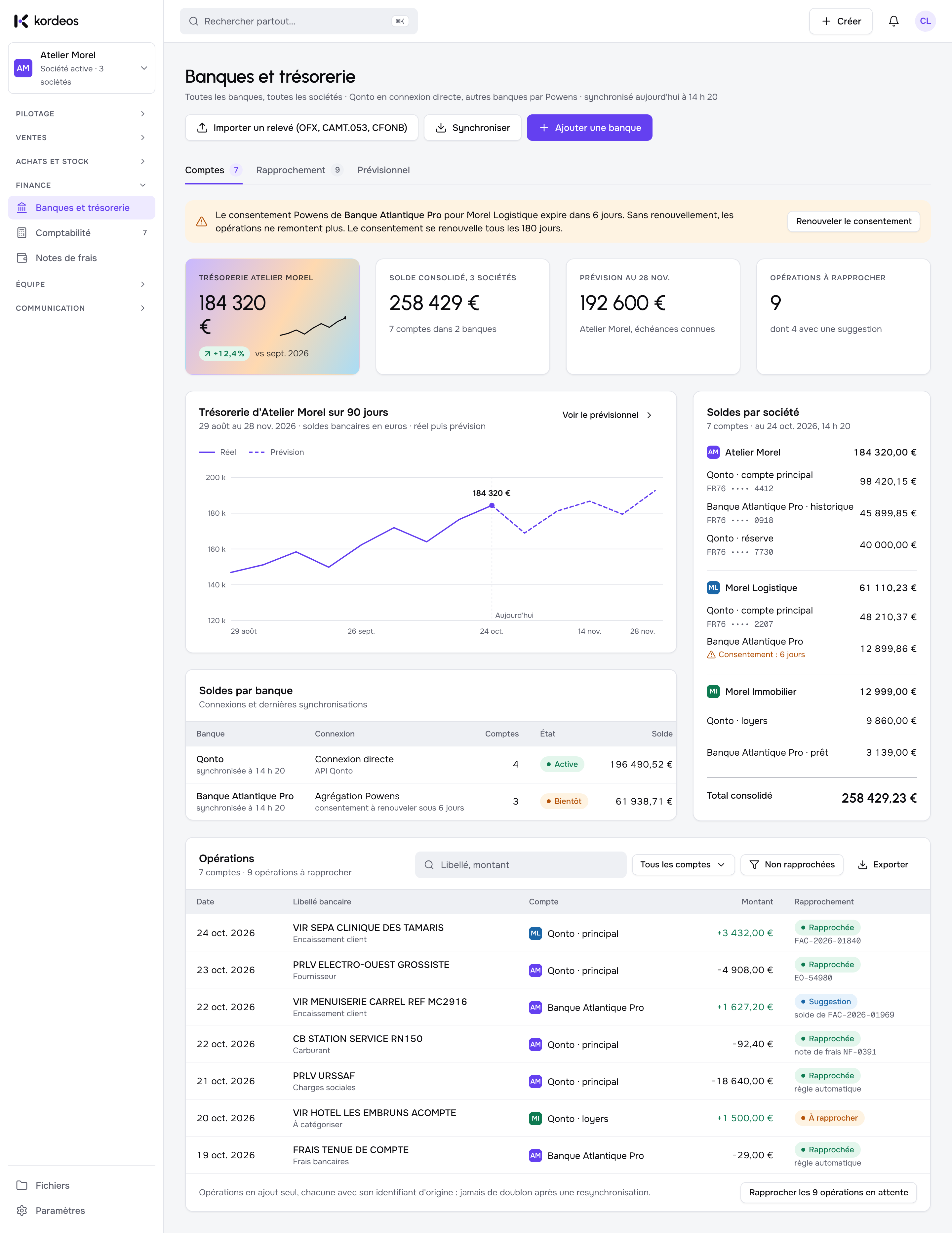The height and width of the screenshot is (1233, 952).
Task: Open Notes de frais in sidebar
Action: coord(81,258)
